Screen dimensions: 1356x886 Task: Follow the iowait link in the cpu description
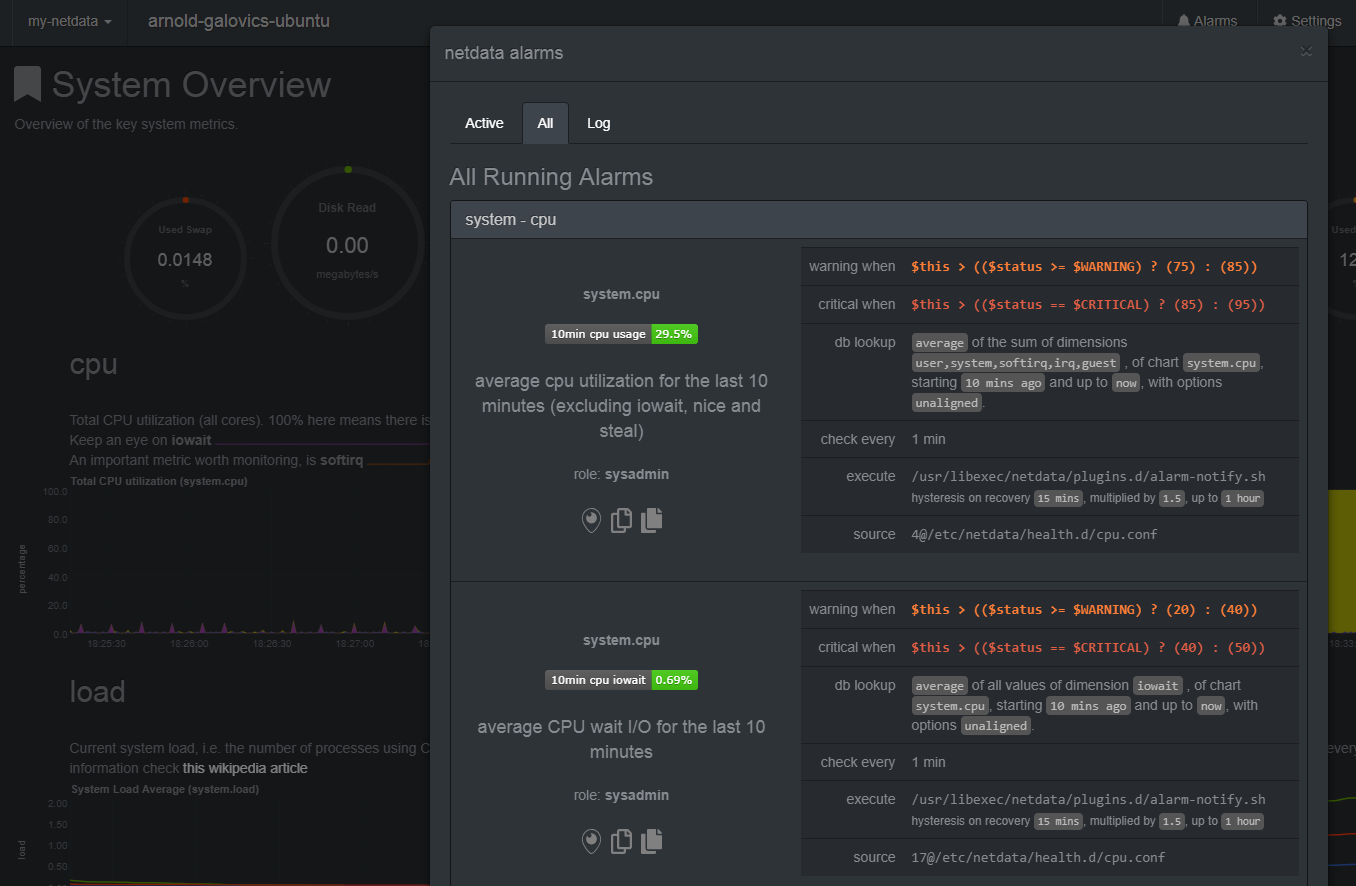point(191,440)
